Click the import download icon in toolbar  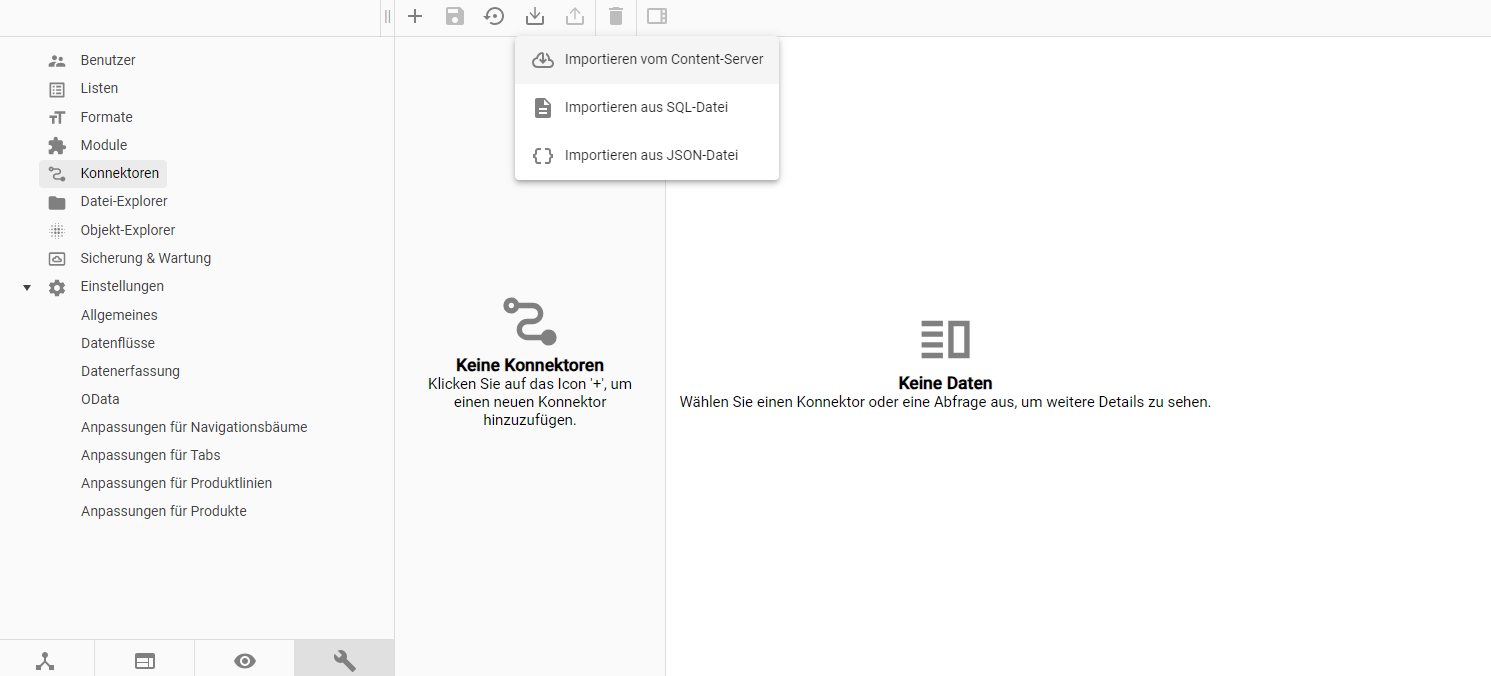coord(535,16)
